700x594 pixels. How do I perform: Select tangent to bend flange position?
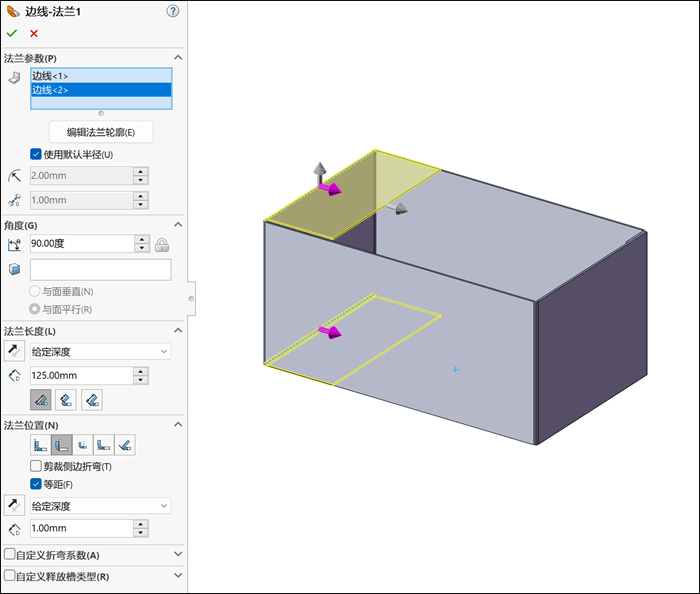click(125, 445)
